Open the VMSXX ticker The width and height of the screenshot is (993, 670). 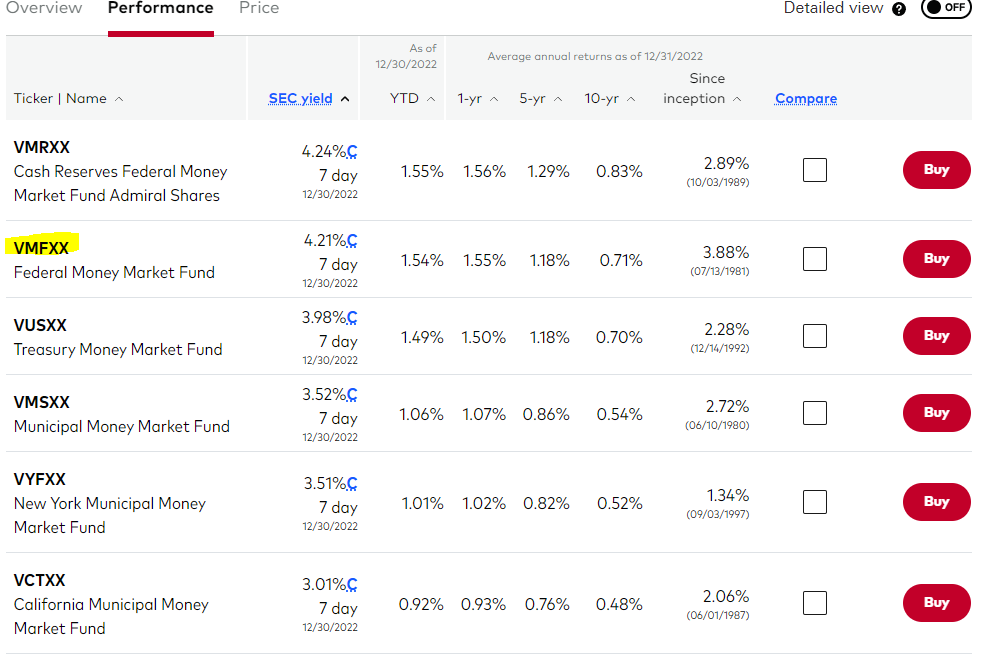tap(42, 403)
